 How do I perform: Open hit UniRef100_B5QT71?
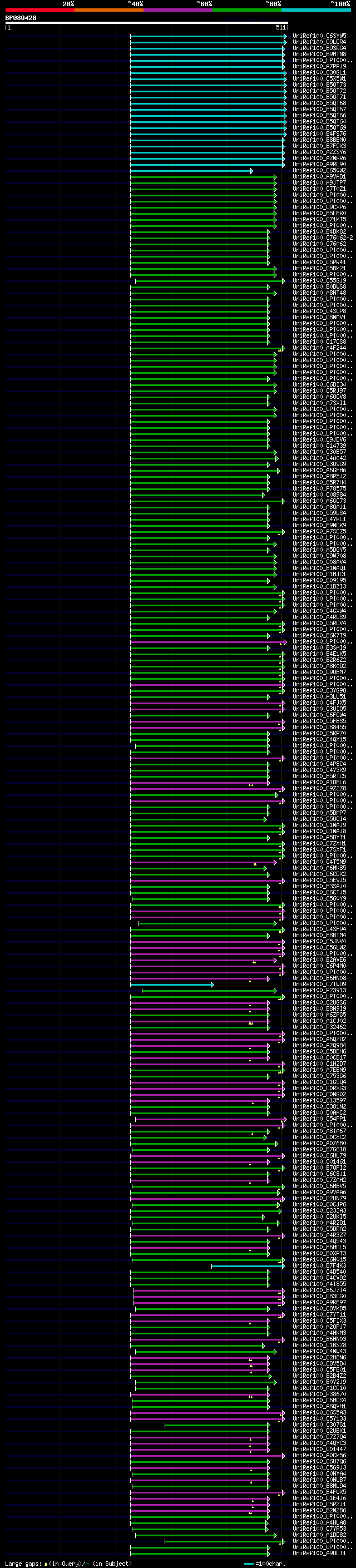(319, 97)
